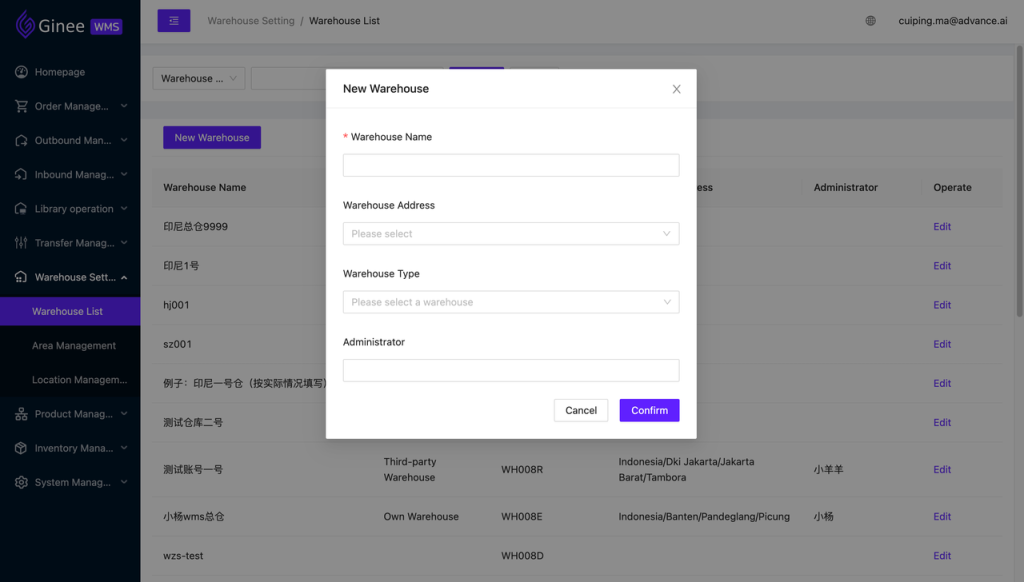
Task: Close the New Warehouse dialog
Action: (x=676, y=89)
